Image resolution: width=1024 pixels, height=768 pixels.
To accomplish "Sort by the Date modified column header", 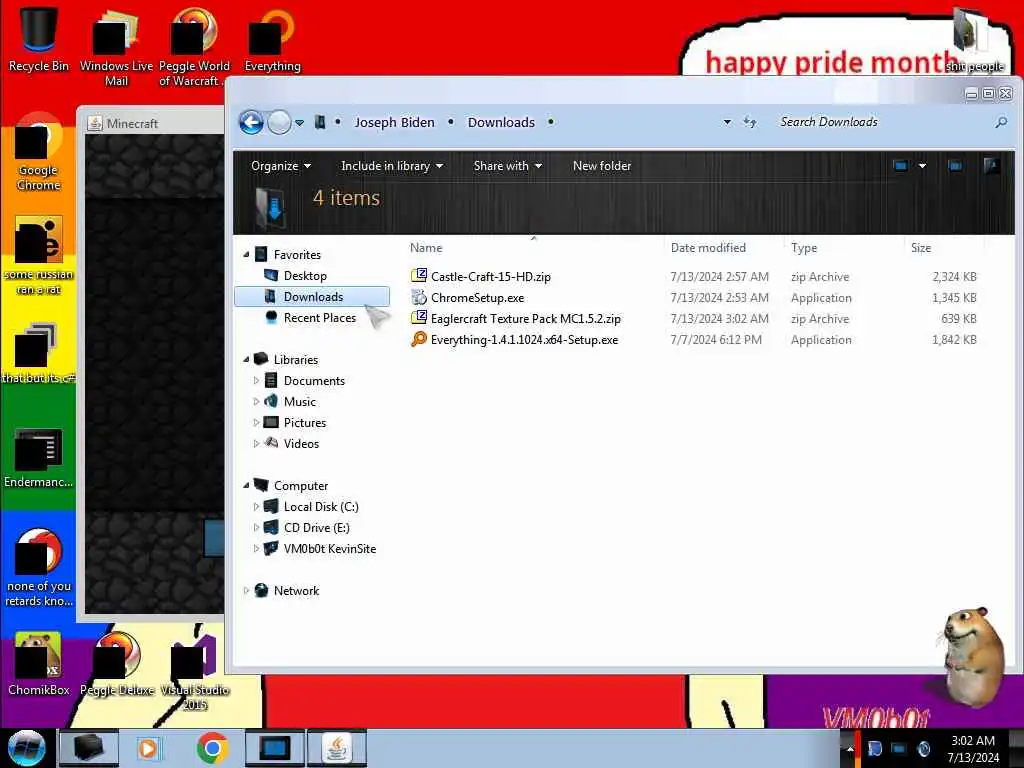I will tap(723, 248).
